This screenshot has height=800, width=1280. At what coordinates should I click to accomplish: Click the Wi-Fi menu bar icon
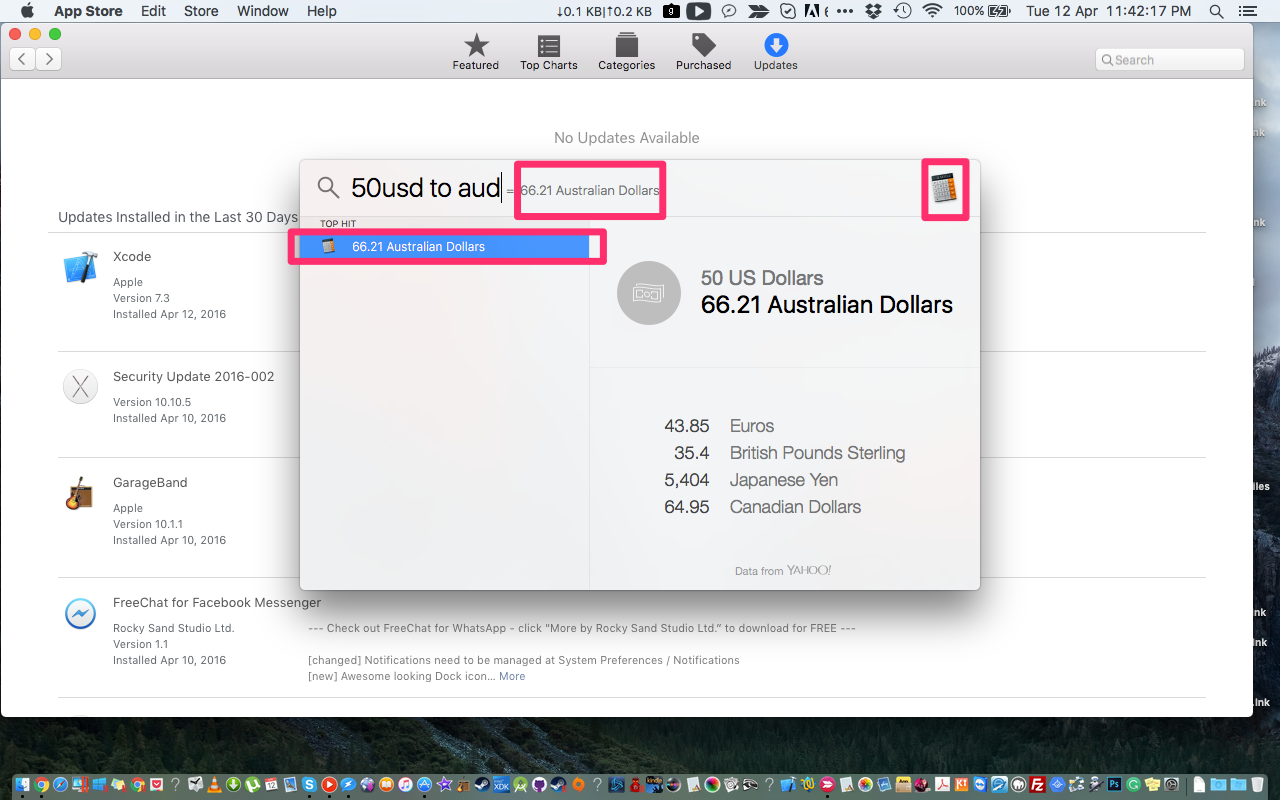933,11
